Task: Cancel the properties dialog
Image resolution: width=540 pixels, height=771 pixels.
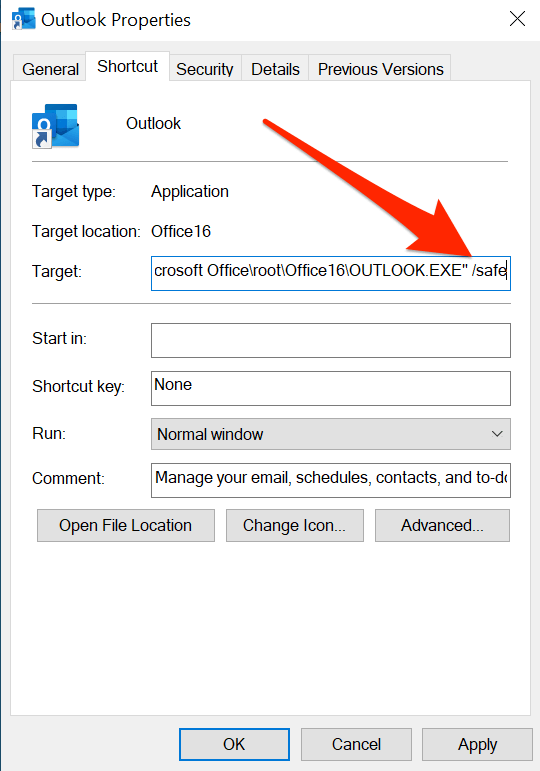Action: coord(356,744)
